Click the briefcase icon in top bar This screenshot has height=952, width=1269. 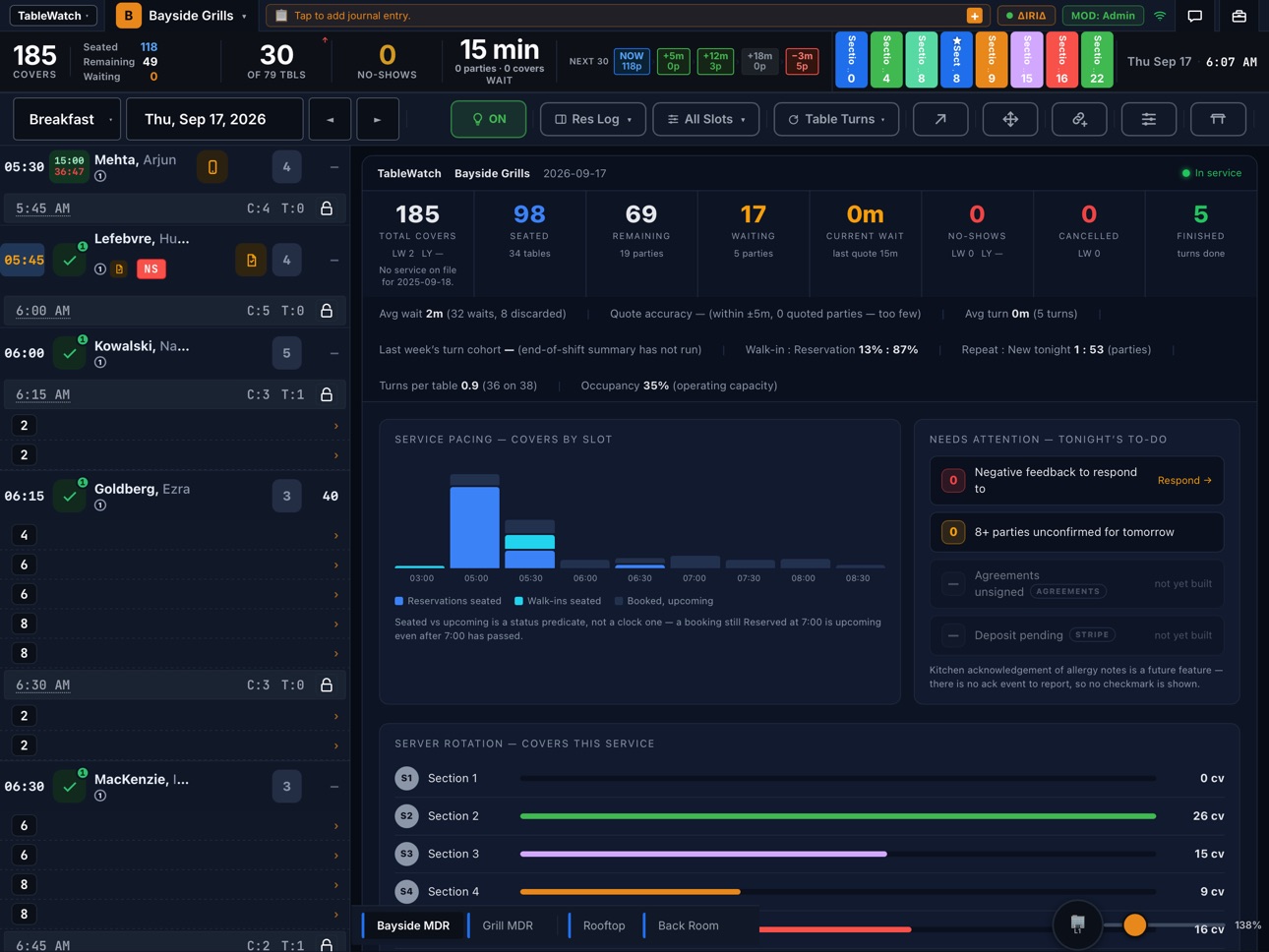click(1239, 16)
